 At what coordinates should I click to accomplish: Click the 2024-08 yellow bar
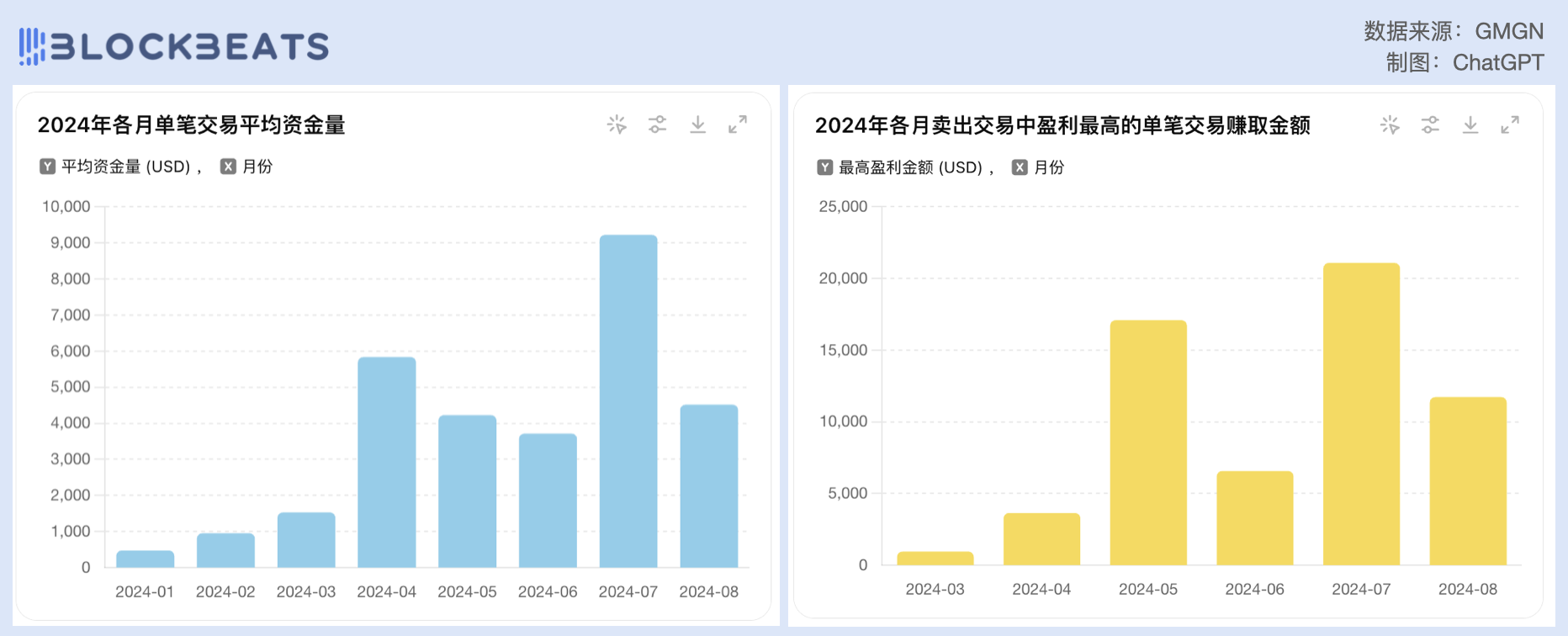click(1468, 481)
